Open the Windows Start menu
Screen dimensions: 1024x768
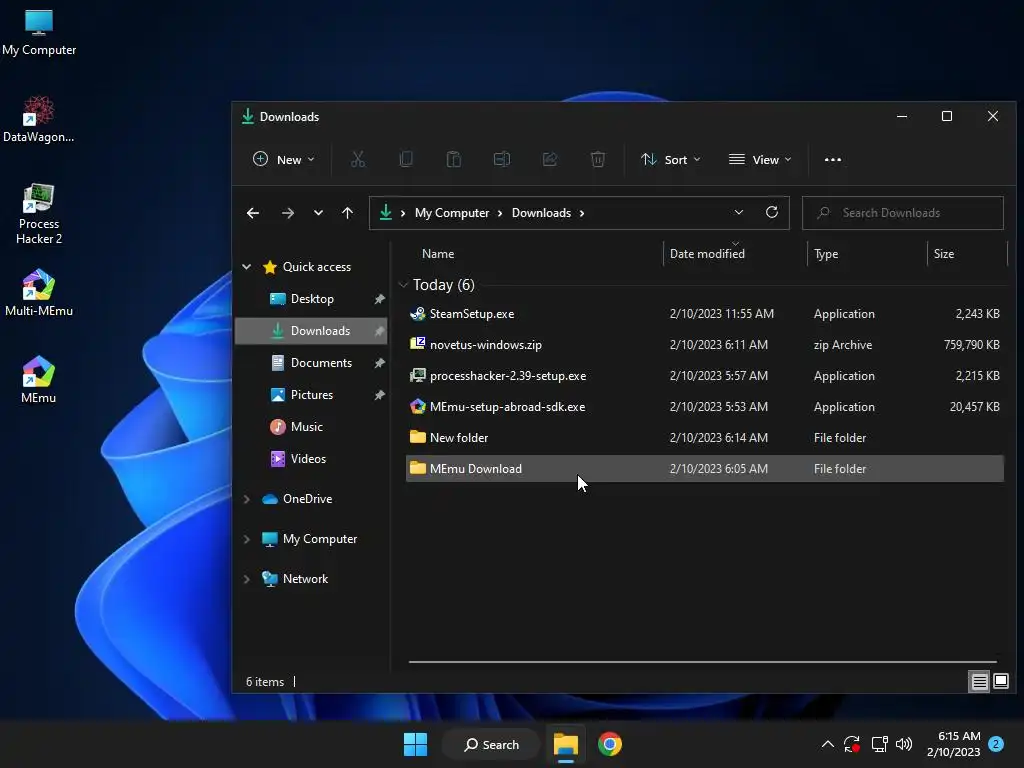[415, 744]
